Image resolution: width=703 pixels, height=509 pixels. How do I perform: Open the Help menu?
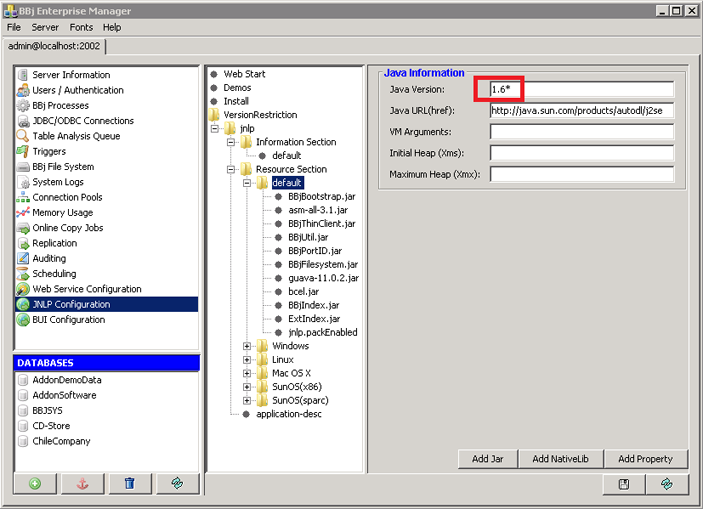112,27
